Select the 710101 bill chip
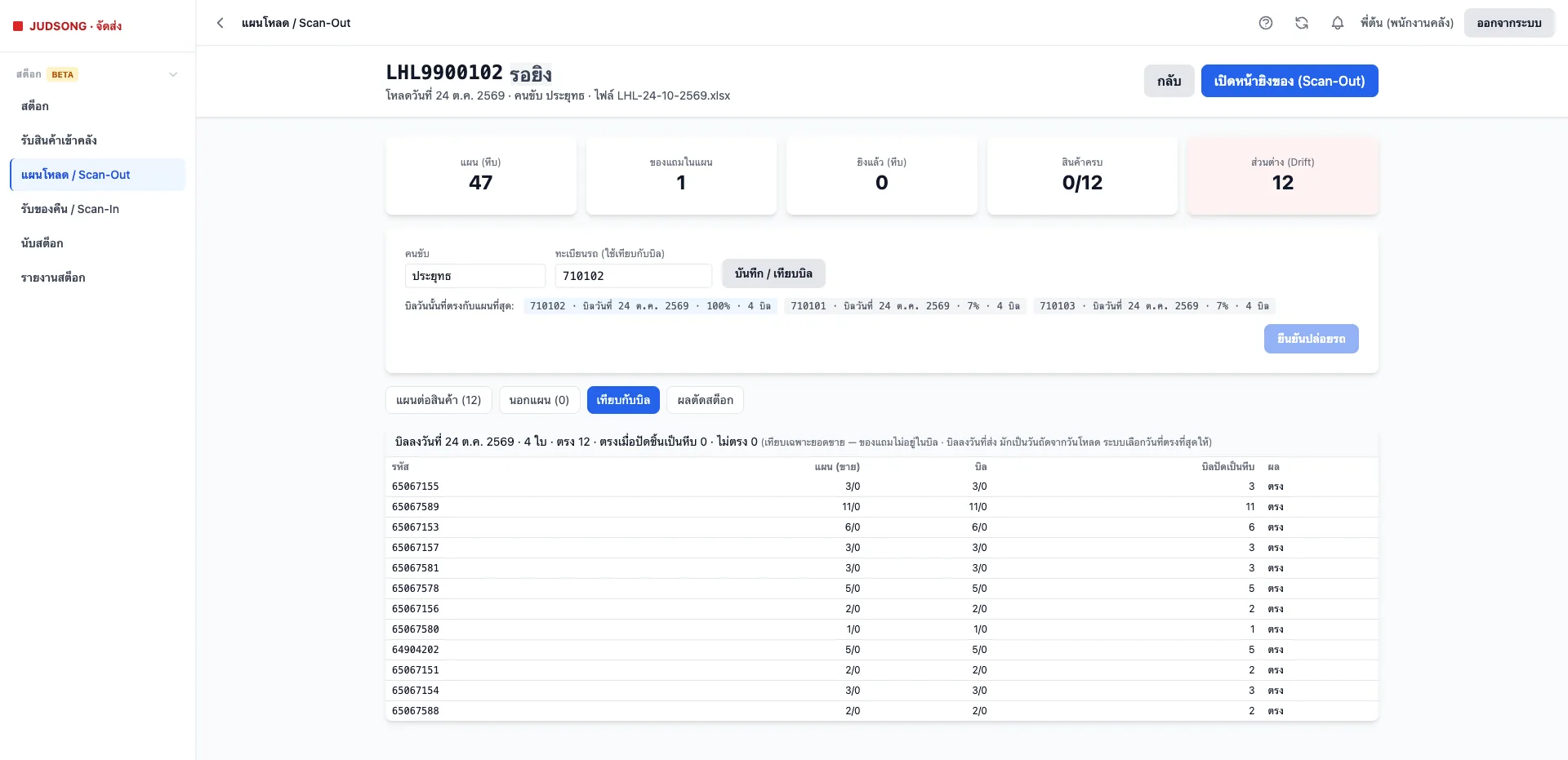Image resolution: width=1568 pixels, height=760 pixels. pyautogui.click(x=905, y=306)
